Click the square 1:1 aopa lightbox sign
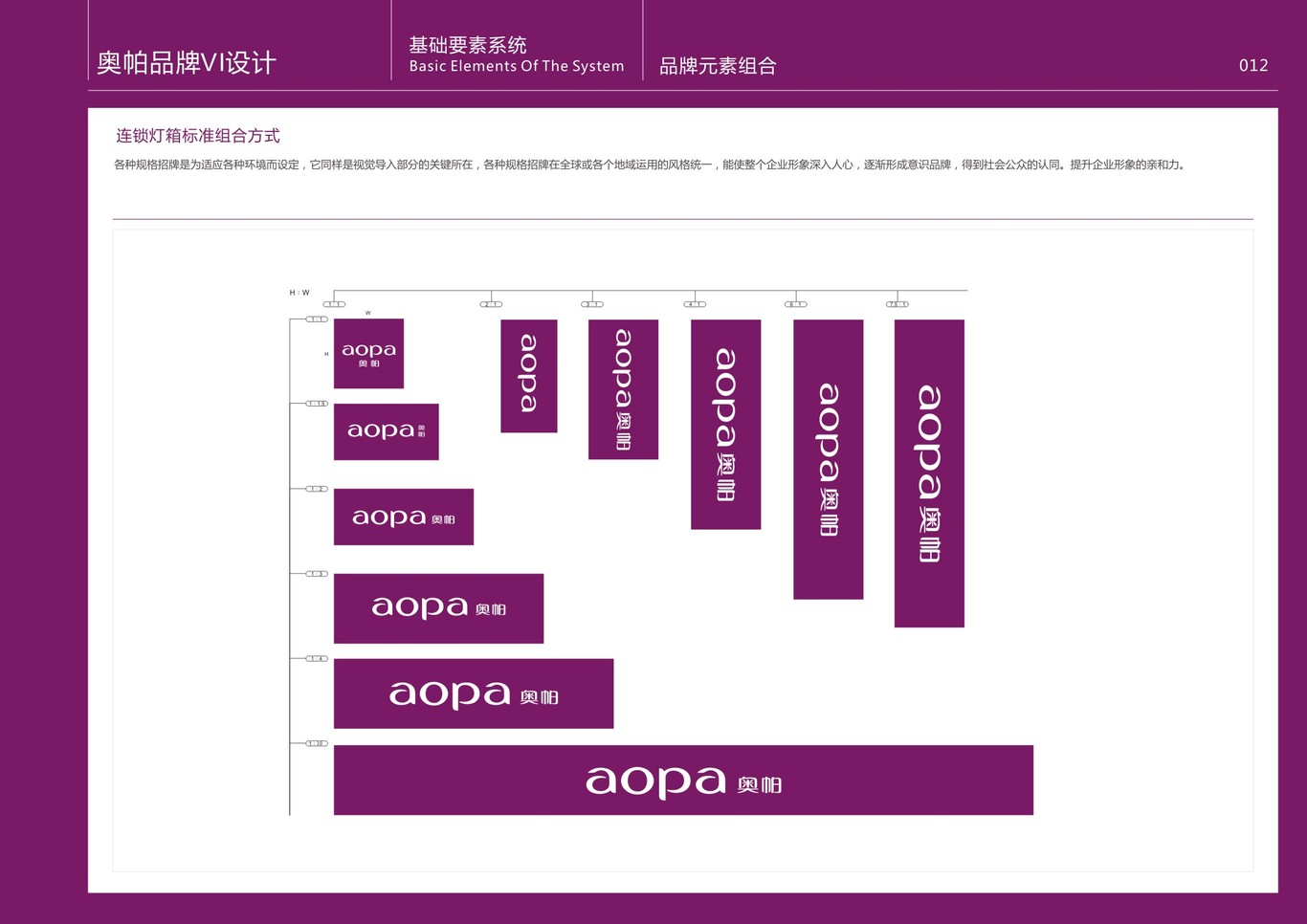The width and height of the screenshot is (1307, 924). coord(368,354)
